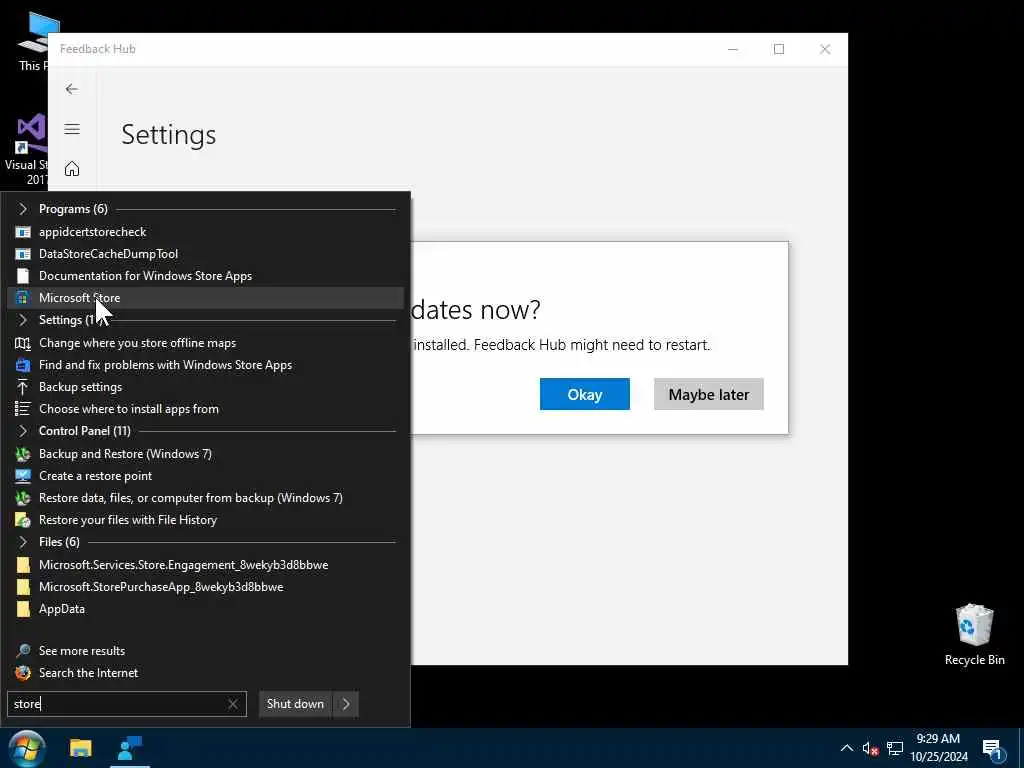
Task: Click the Create a restore point icon
Action: (23, 475)
